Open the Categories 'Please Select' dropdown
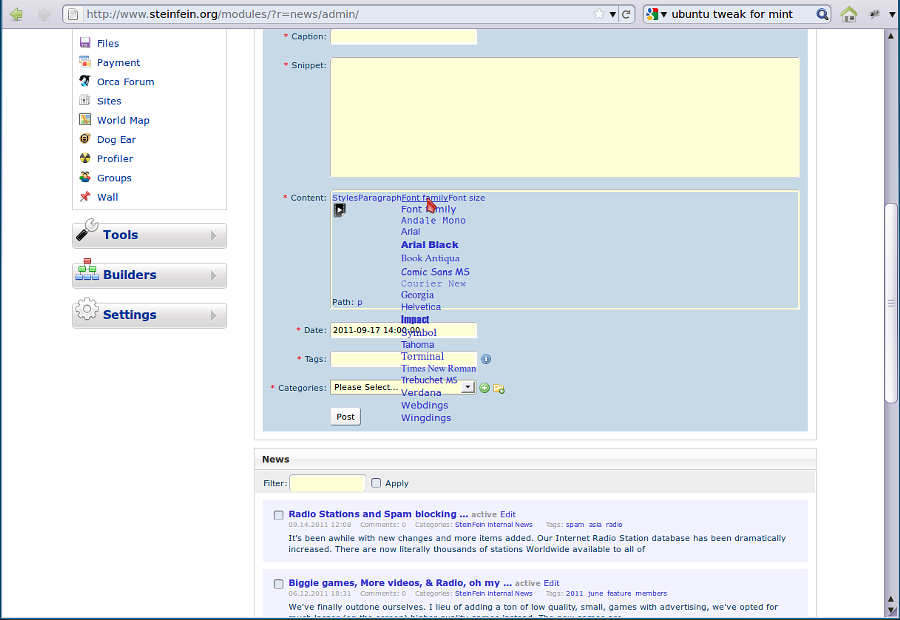The image size is (900, 620). click(x=402, y=388)
